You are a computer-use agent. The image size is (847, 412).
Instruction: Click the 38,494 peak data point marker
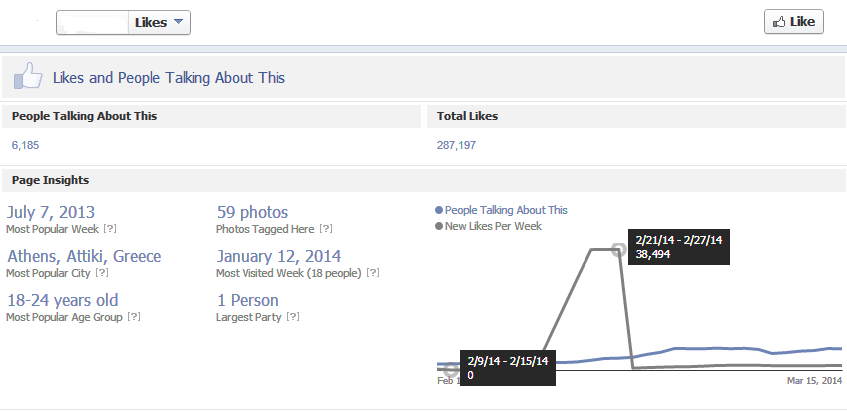(x=618, y=249)
